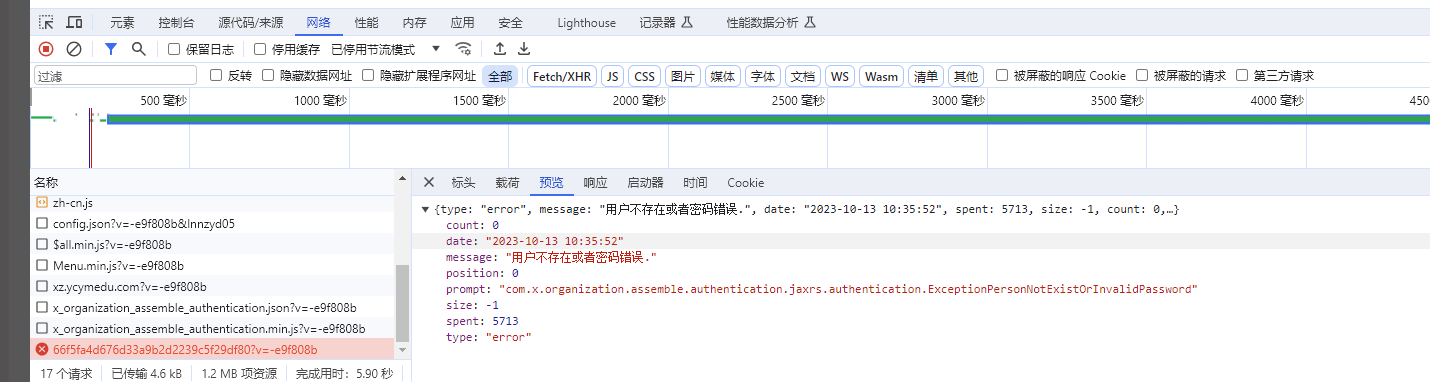
Task: Switch to 源代码/来源 tab
Action: [x=250, y=22]
